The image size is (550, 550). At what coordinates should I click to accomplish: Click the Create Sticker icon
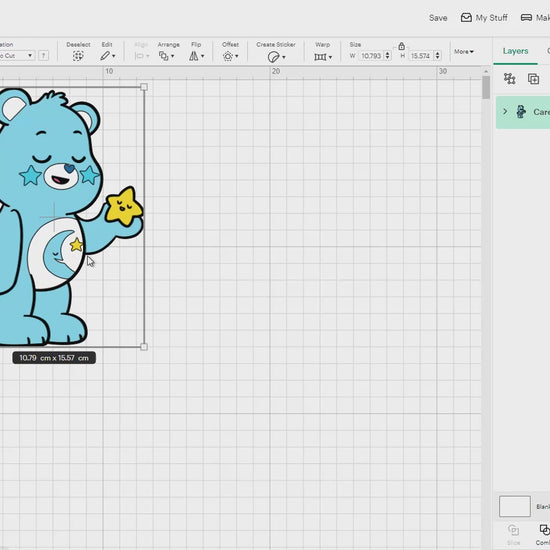[273, 56]
